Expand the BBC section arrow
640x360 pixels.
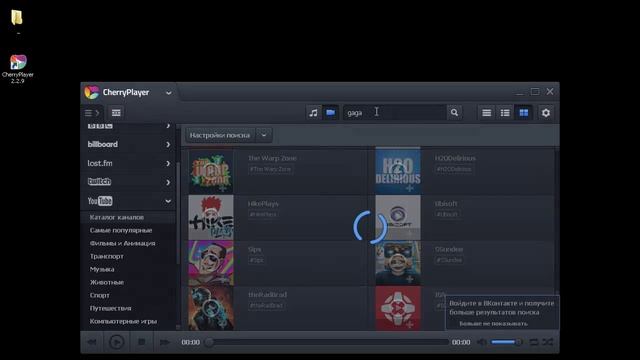point(168,126)
